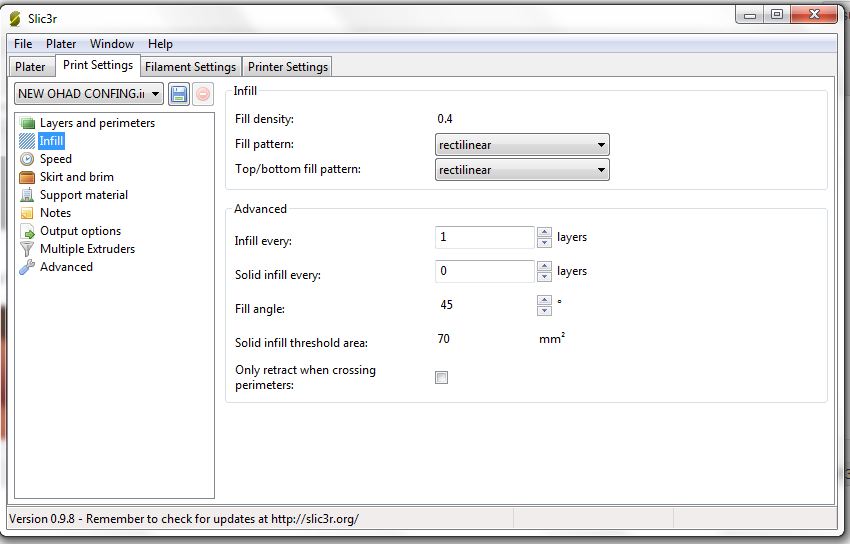Image resolution: width=850 pixels, height=544 pixels.
Task: Click the Infill hatched icon
Action: click(x=27, y=141)
